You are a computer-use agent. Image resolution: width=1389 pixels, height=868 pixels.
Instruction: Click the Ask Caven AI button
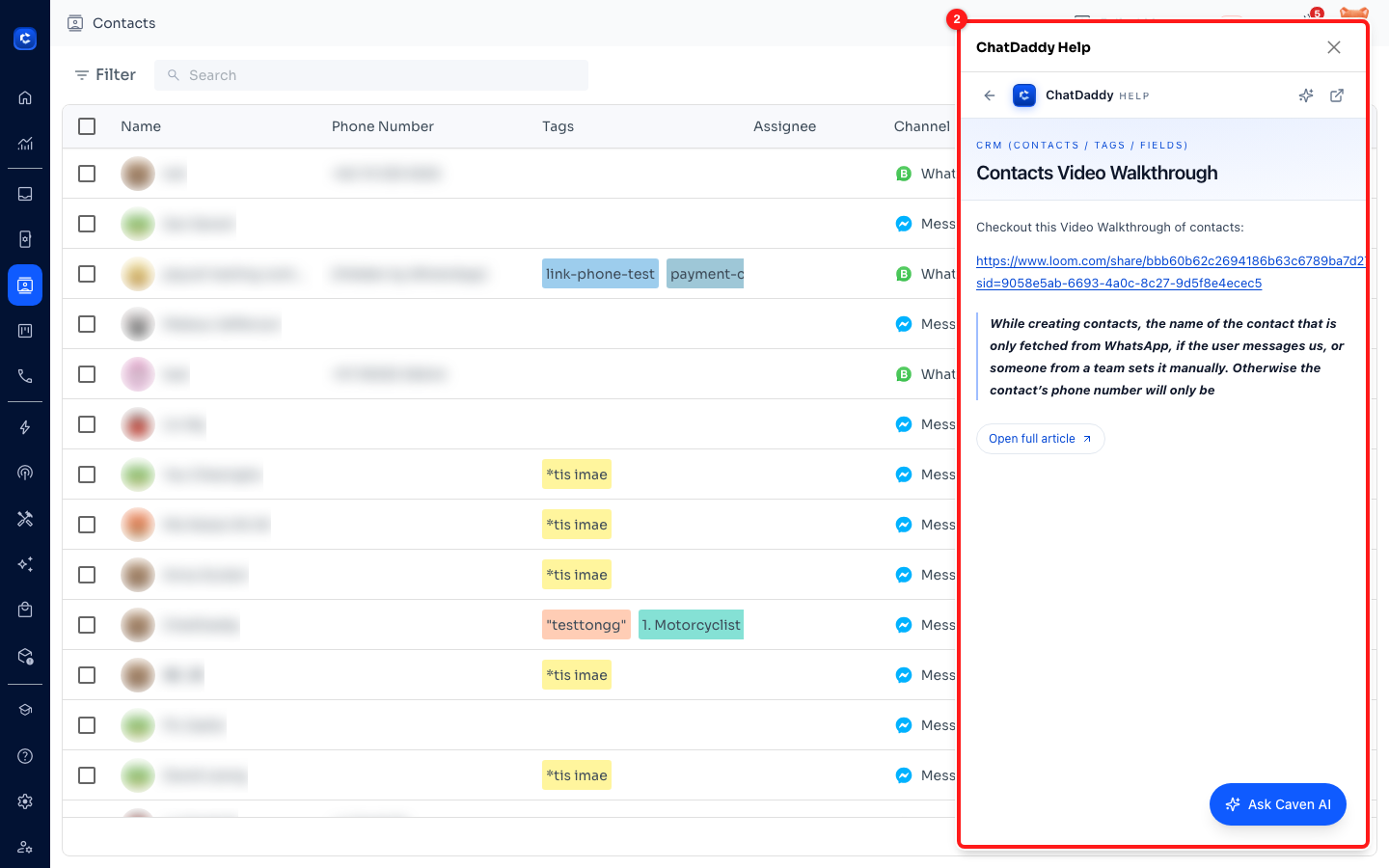tap(1278, 804)
